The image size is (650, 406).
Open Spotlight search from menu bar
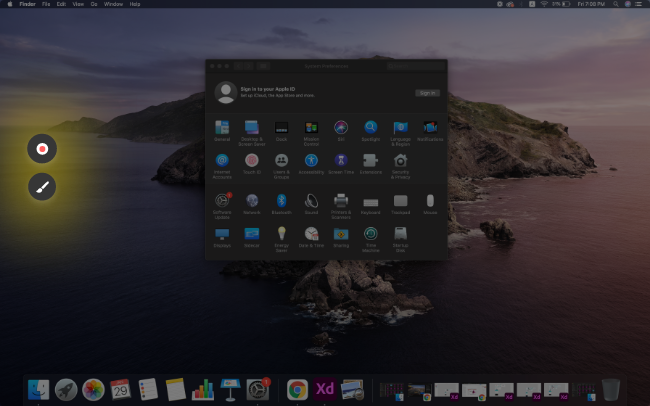616,4
